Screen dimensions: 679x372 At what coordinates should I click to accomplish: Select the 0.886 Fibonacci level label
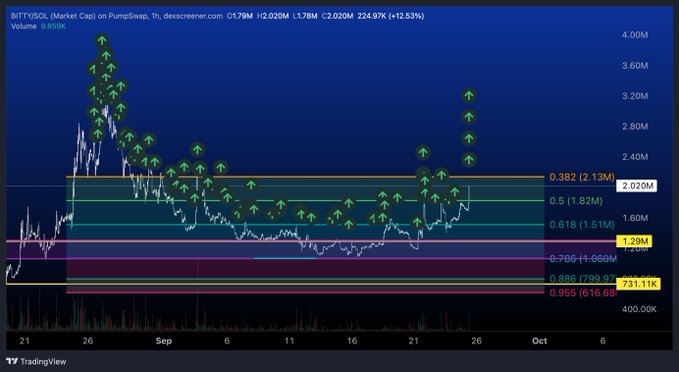583,278
